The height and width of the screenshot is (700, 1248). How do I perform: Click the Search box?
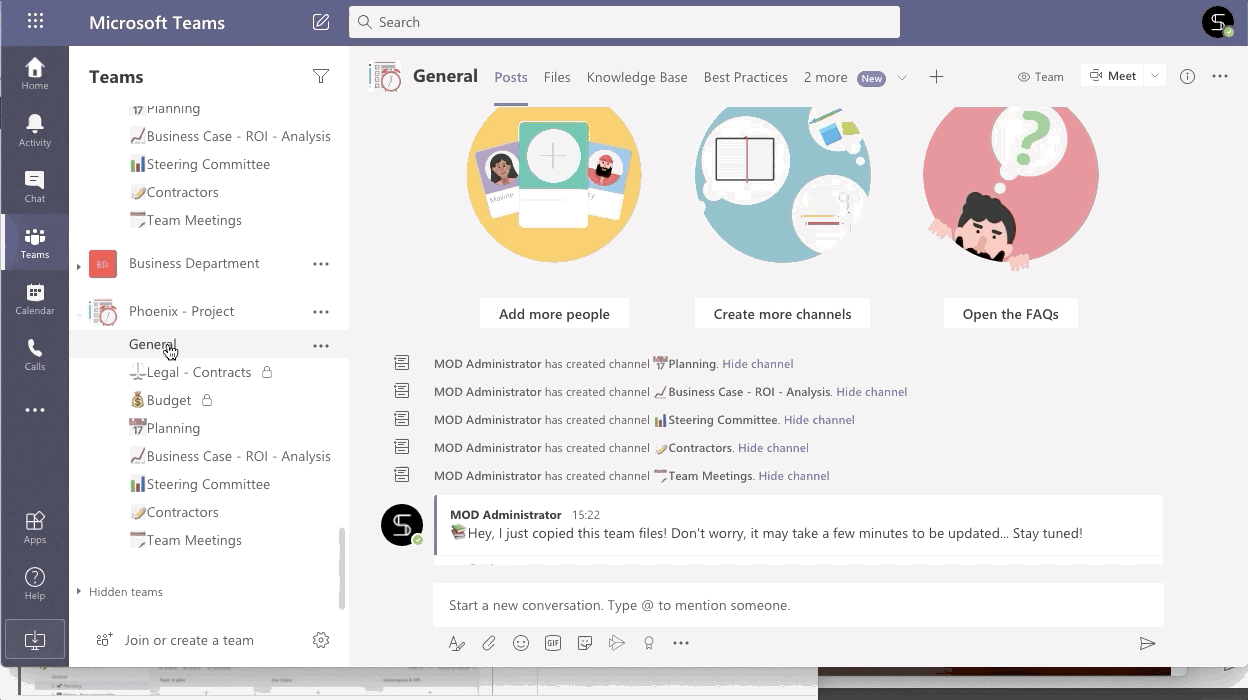[624, 22]
